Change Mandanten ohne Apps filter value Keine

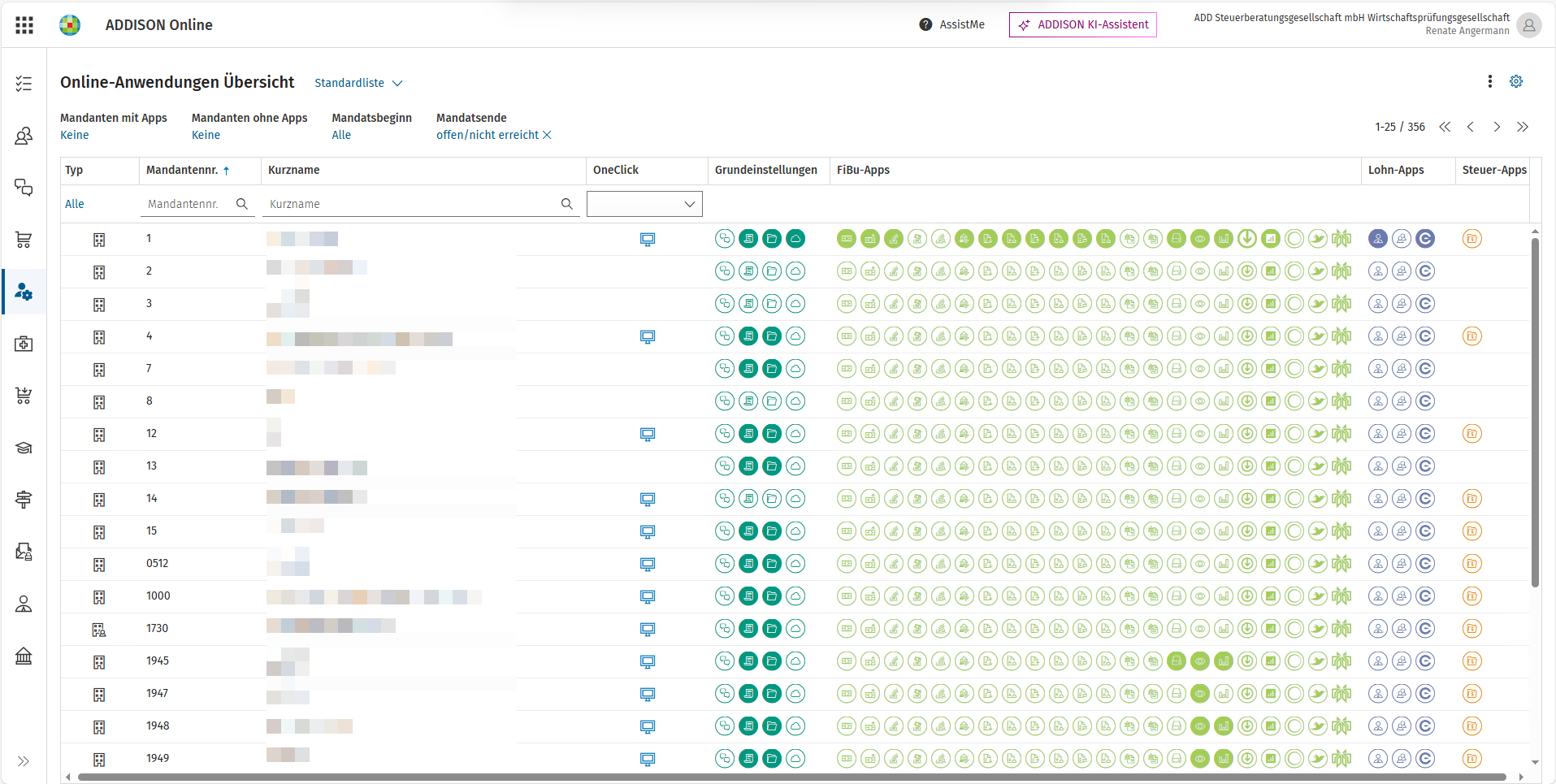206,135
